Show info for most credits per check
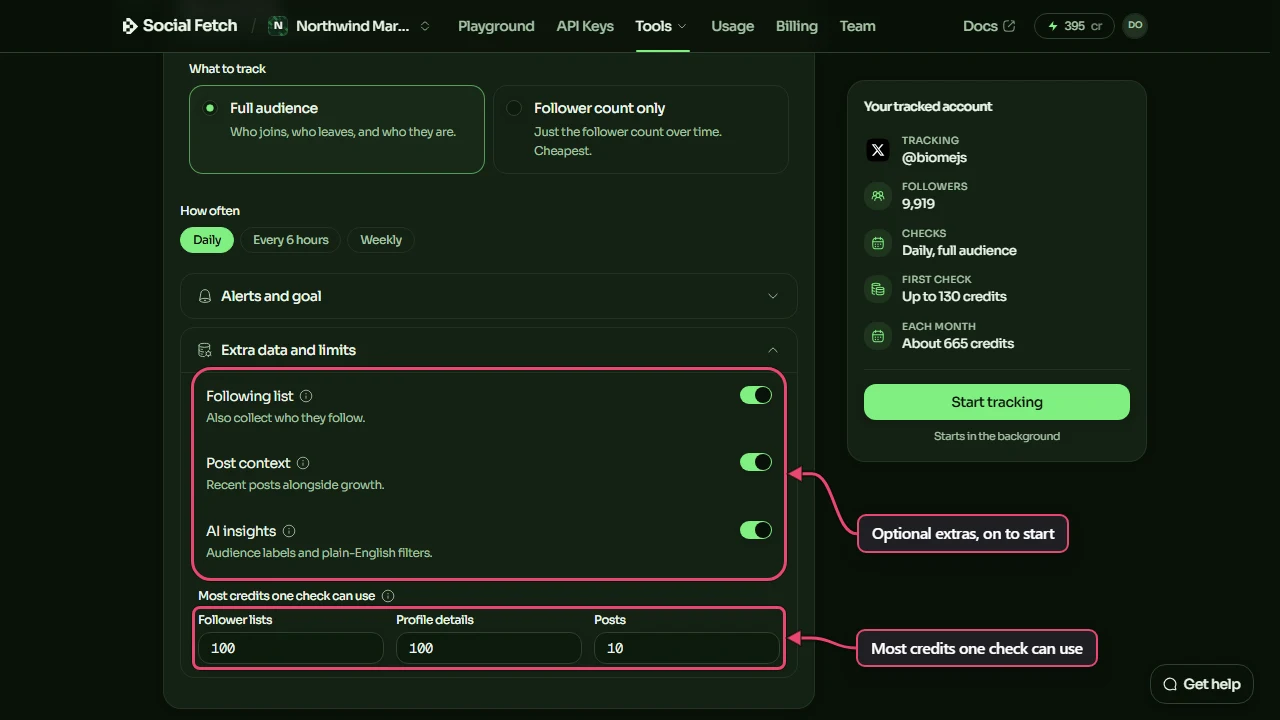This screenshot has height=720, width=1280. (388, 596)
